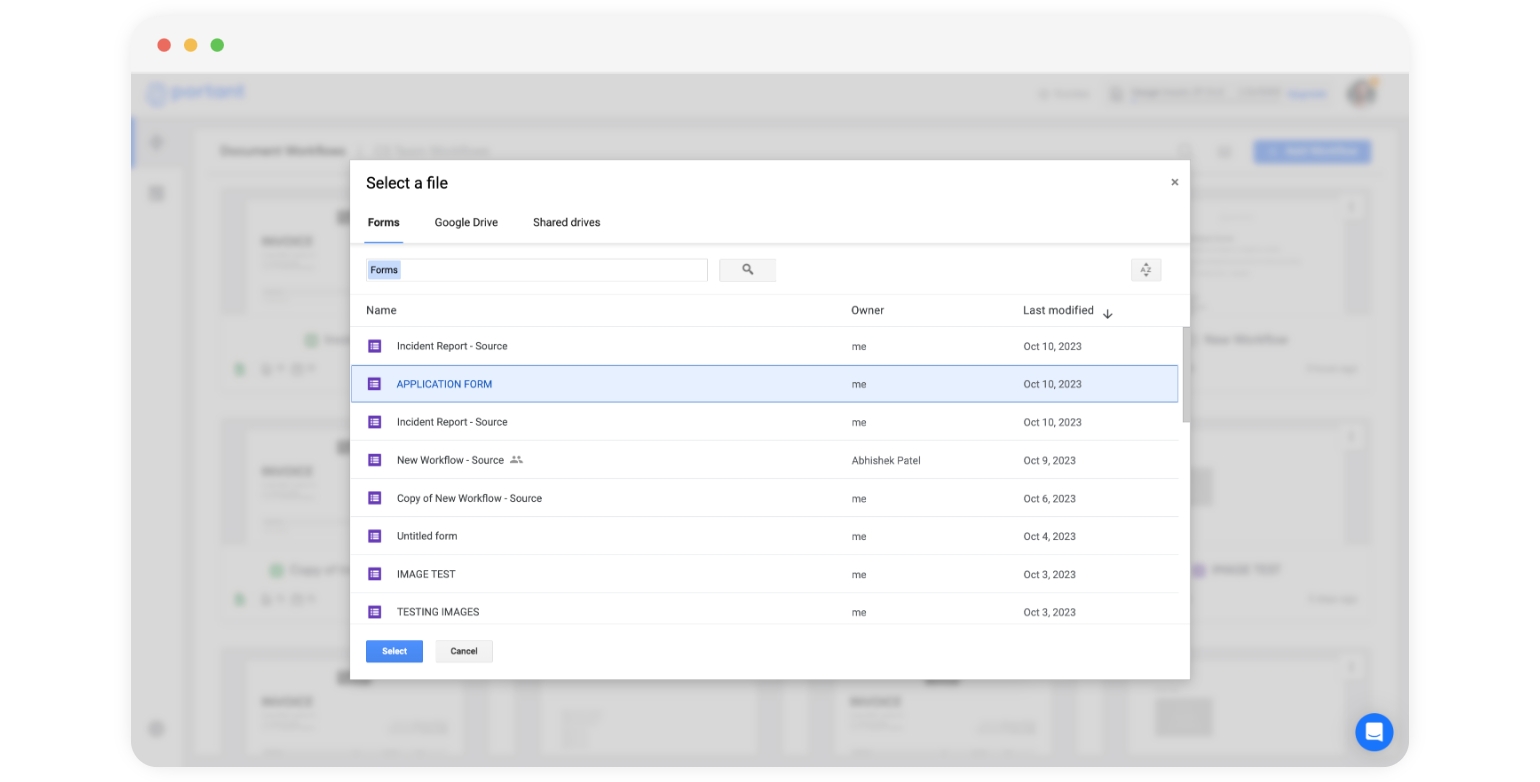Screen dimensions: 1540x782
Task: Close the Select a file dialog
Action: click(1174, 182)
